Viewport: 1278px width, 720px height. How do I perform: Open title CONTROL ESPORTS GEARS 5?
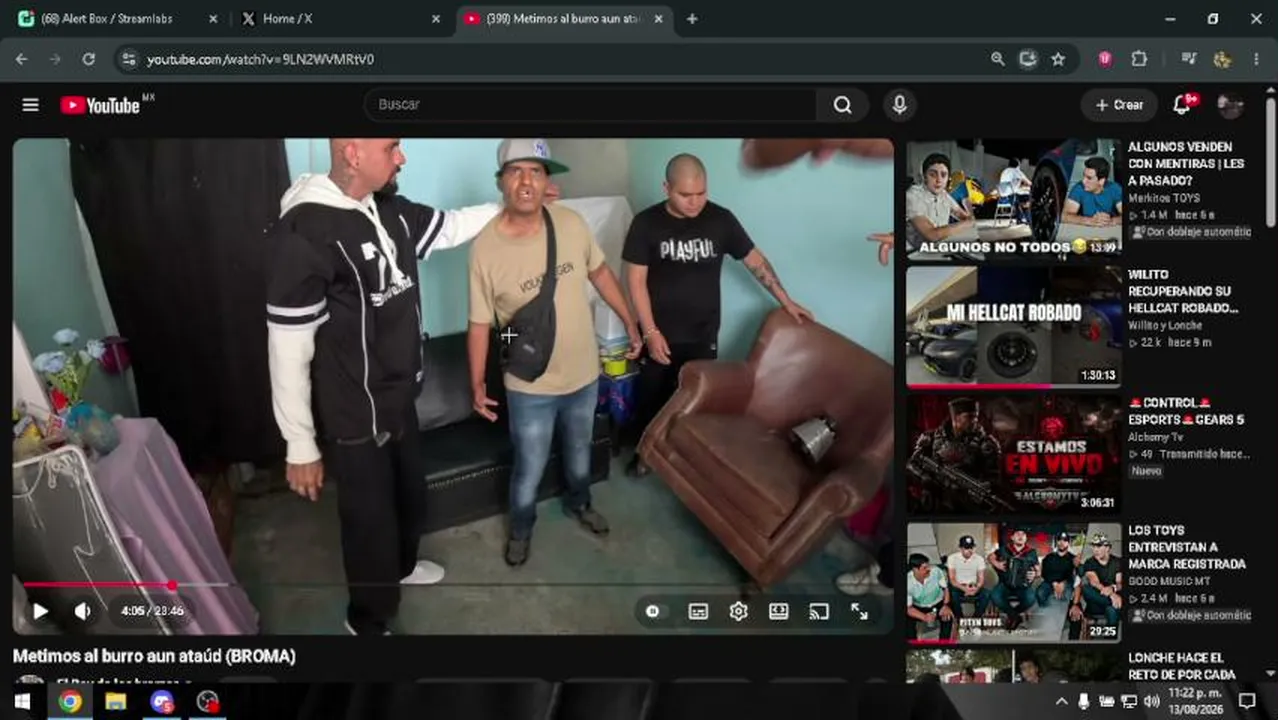(x=1186, y=411)
